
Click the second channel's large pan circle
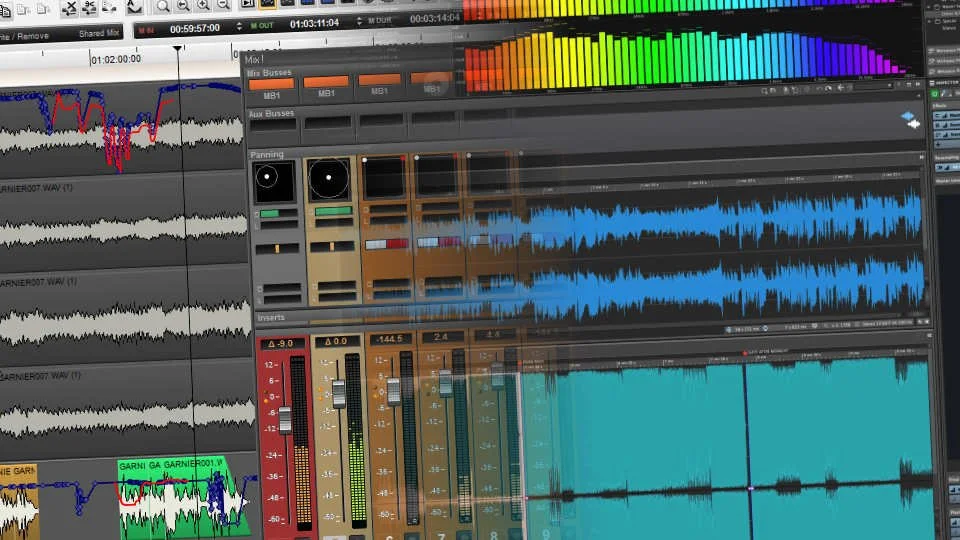pyautogui.click(x=329, y=178)
